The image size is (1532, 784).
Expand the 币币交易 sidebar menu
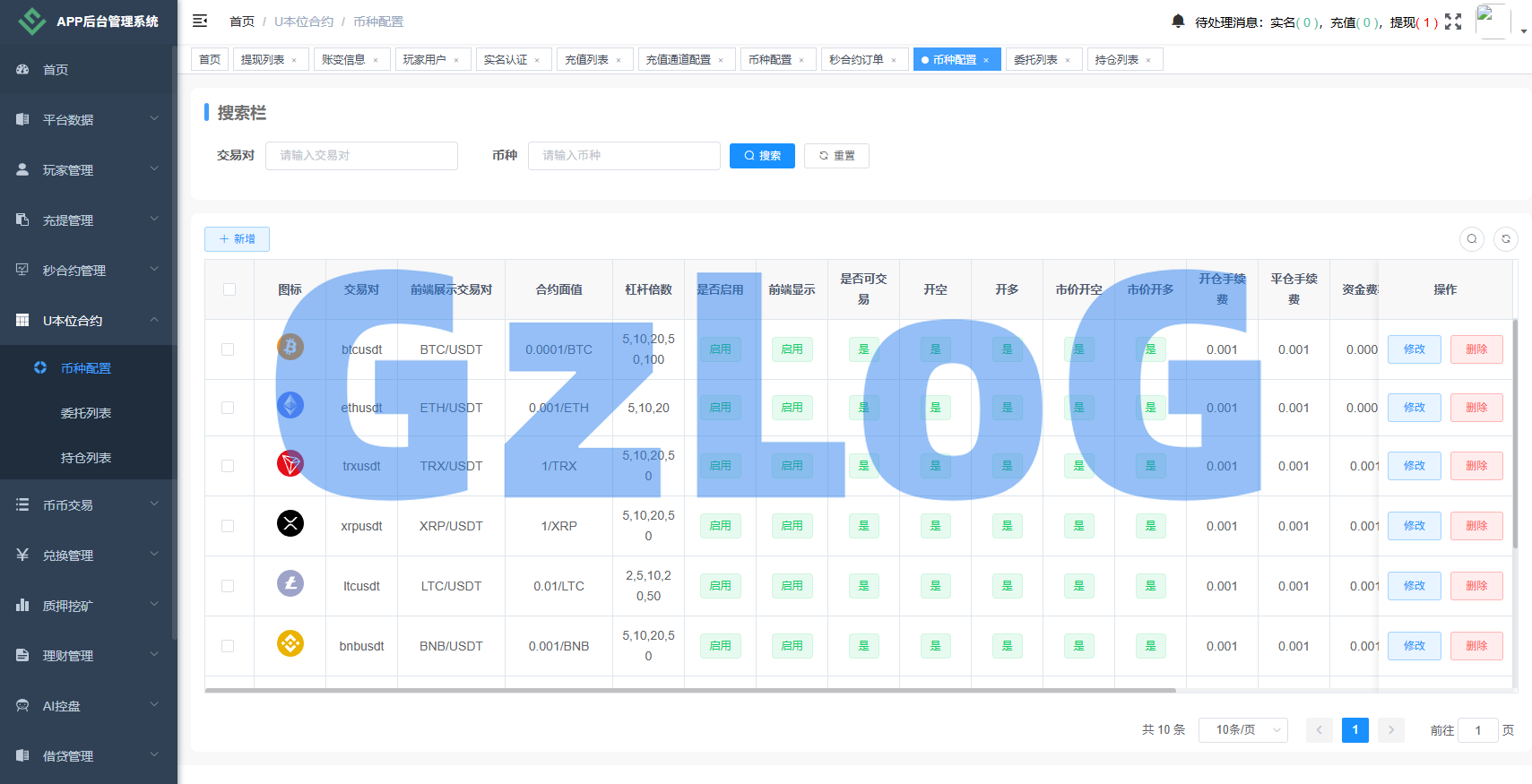89,504
